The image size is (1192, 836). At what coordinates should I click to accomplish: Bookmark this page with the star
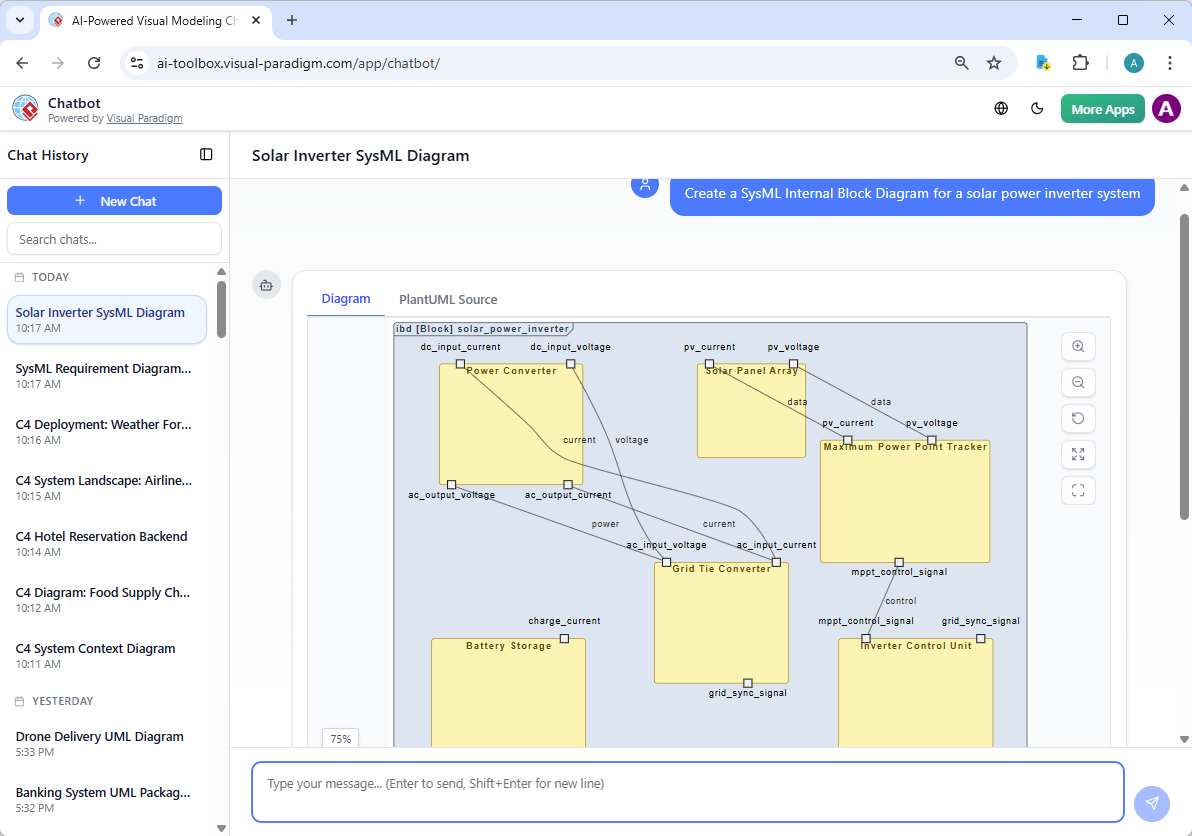pos(994,62)
